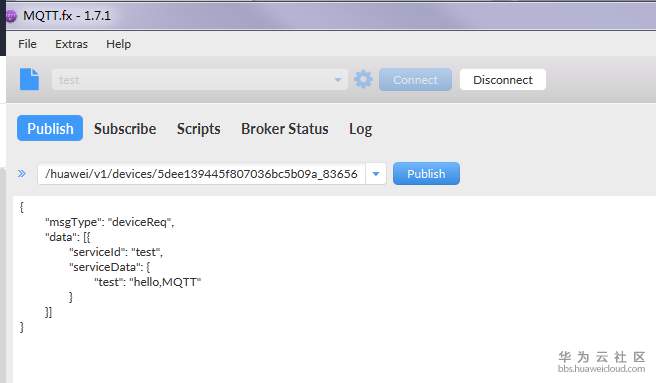Viewport: 656px width, 383px height.
Task: Open the 'test' connection profile dropdown
Action: [199, 80]
